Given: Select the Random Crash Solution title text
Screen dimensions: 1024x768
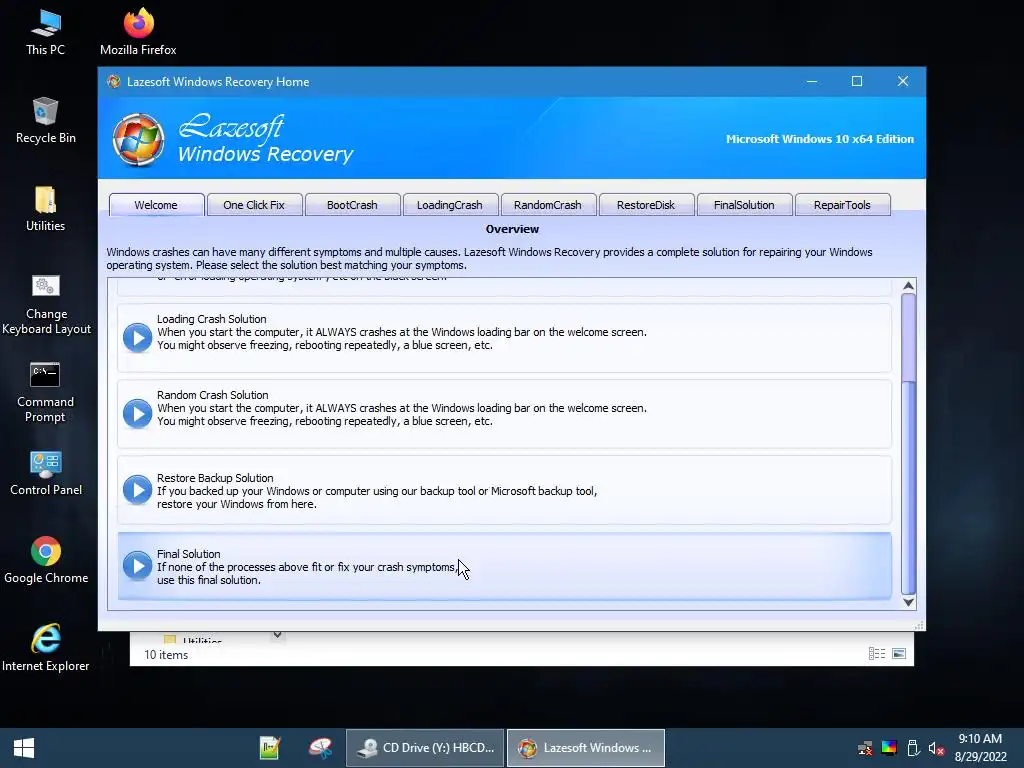Looking at the screenshot, I should [212, 395].
